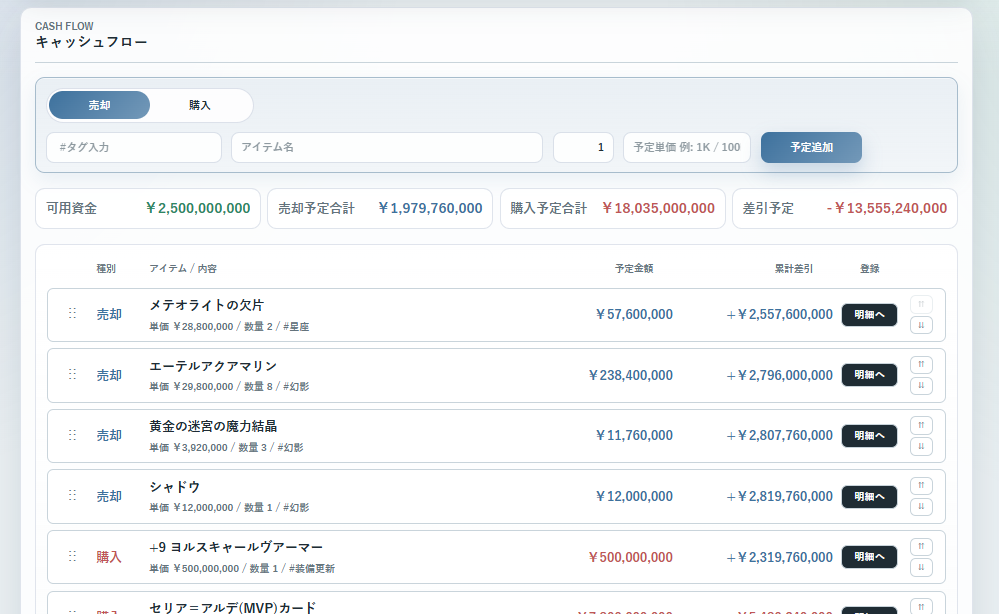Switch to 売却 mode
The image size is (999, 614).
coord(99,105)
